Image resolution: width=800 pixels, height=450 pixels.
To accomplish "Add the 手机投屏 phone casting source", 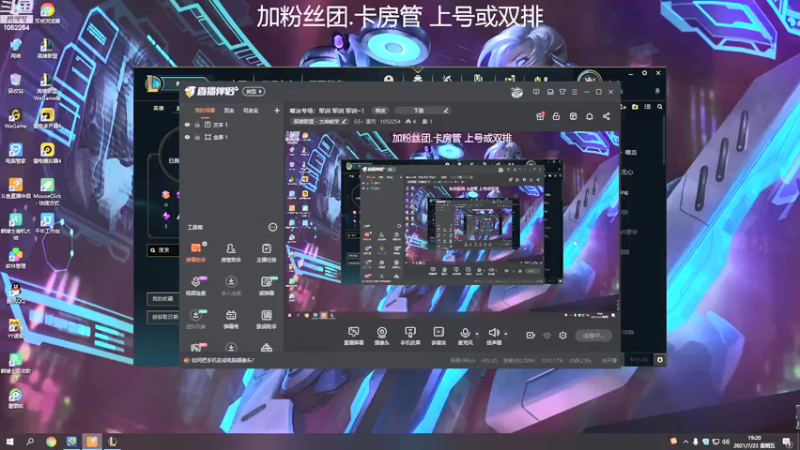I will point(410,336).
